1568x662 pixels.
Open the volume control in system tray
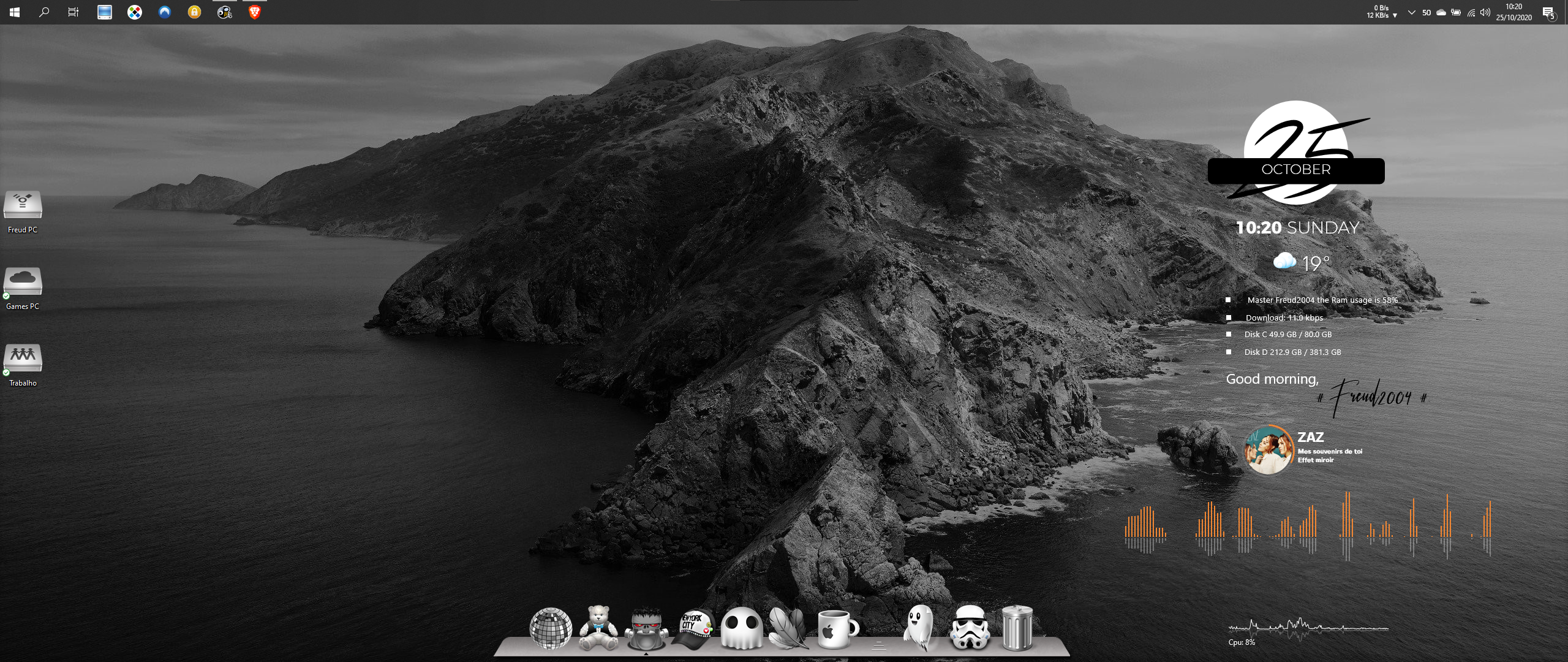pos(1485,12)
